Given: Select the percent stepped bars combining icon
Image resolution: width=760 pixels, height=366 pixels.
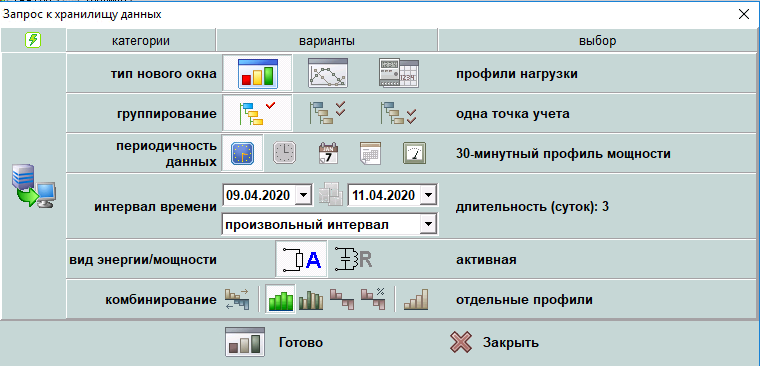Looking at the screenshot, I should (373, 299).
